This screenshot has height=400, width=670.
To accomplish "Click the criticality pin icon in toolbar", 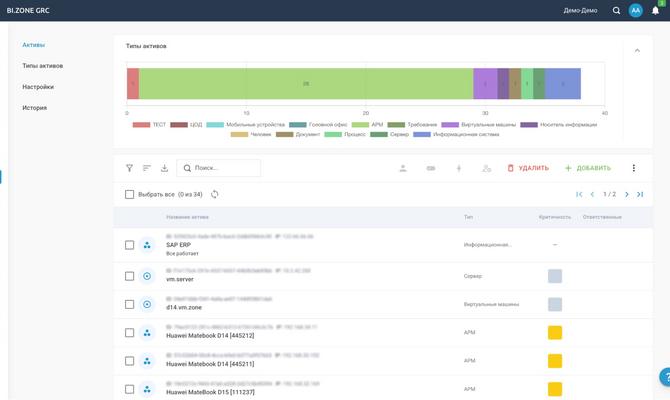I will tap(458, 168).
